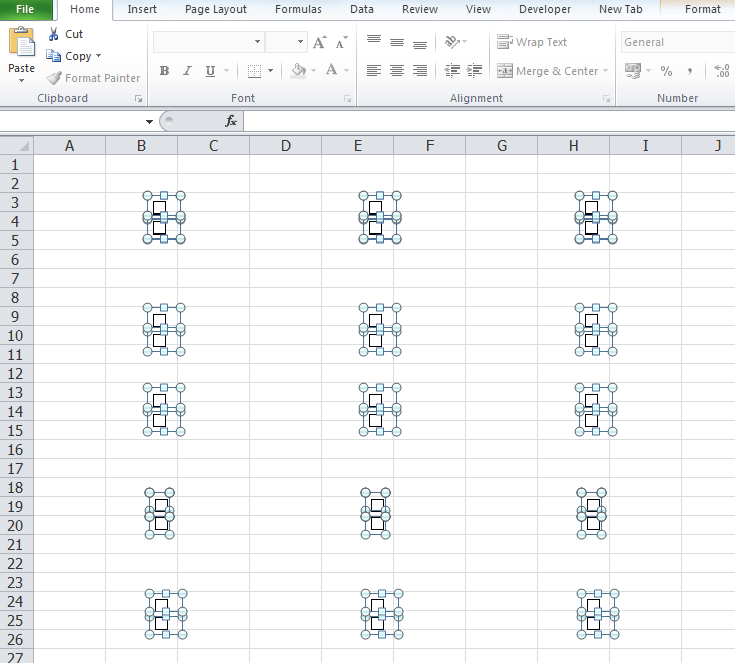Apply fill color paint bucket
Screen dimensions: 735x663
coord(299,71)
